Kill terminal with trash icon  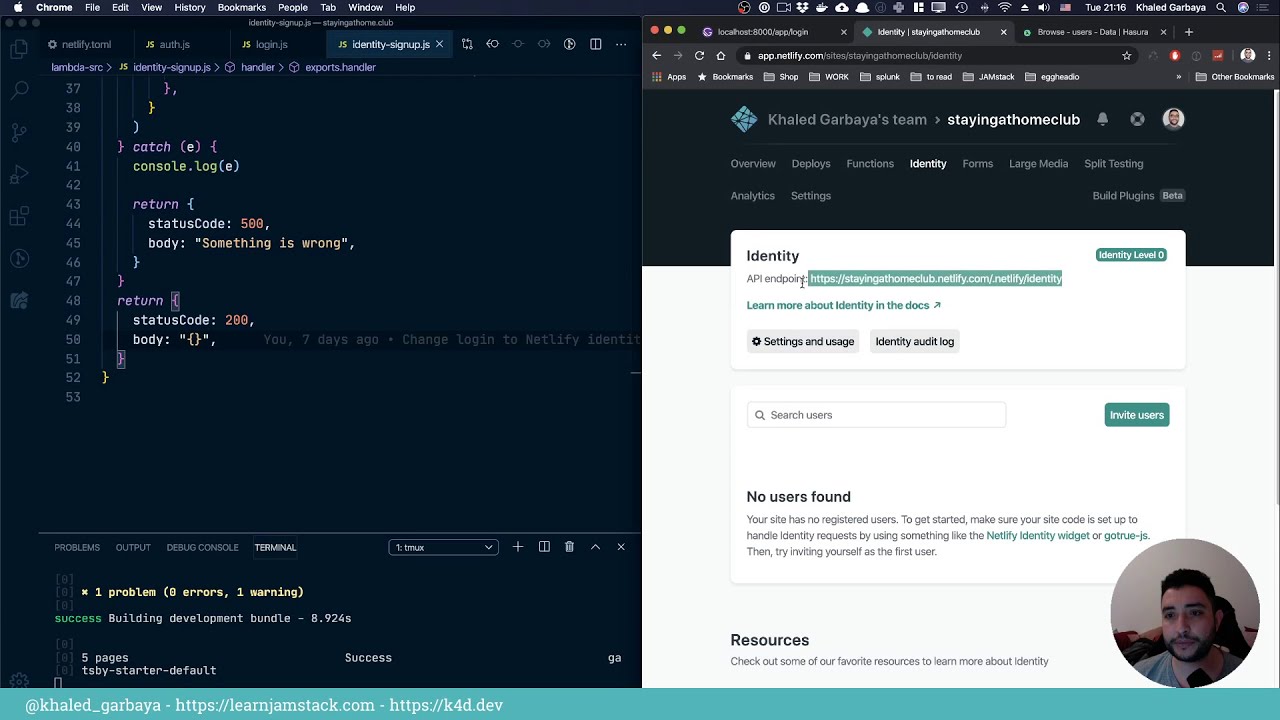pyautogui.click(x=569, y=547)
